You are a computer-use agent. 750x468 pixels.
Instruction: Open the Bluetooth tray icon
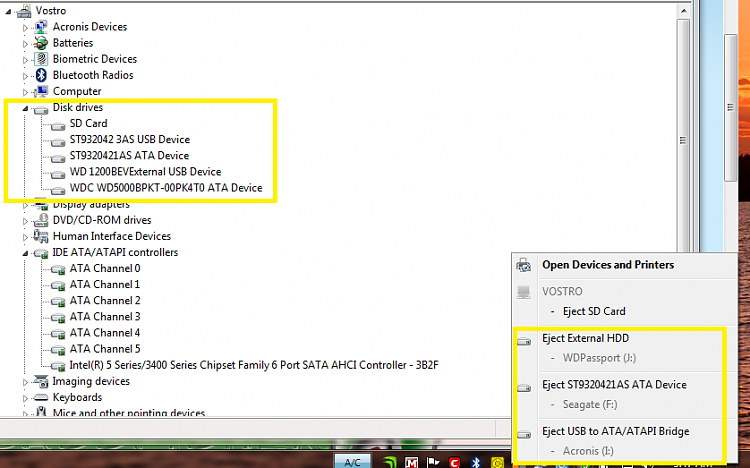pyautogui.click(x=476, y=463)
